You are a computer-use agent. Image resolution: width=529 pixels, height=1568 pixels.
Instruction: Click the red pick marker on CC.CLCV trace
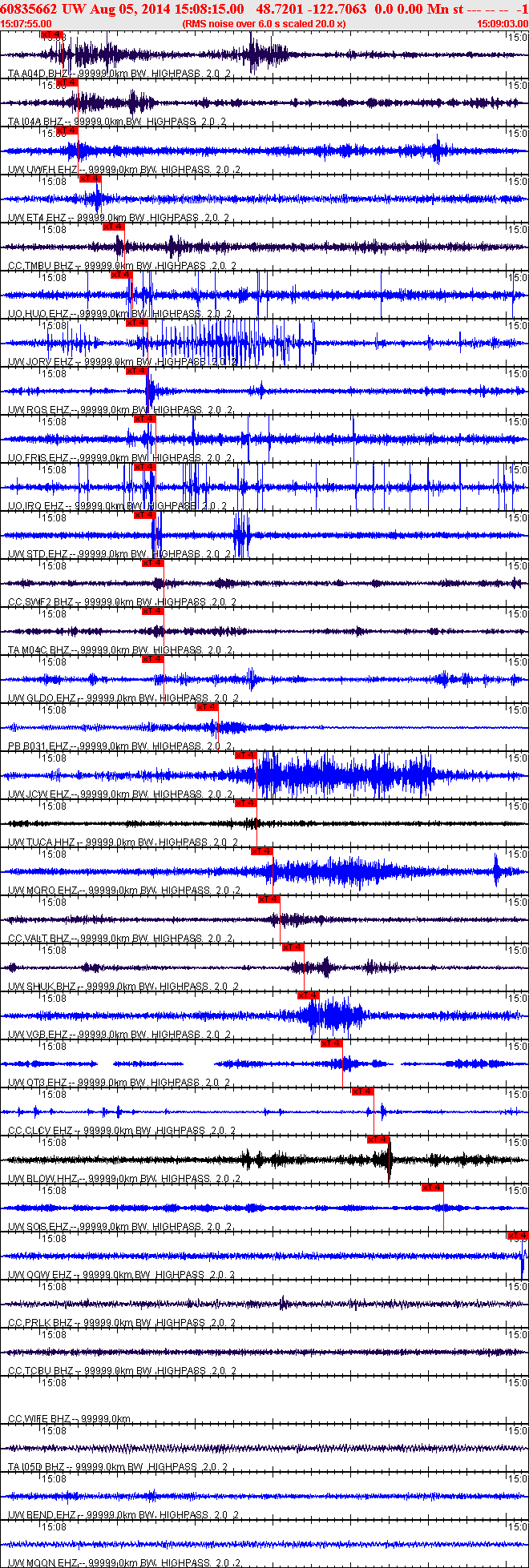click(x=363, y=1092)
